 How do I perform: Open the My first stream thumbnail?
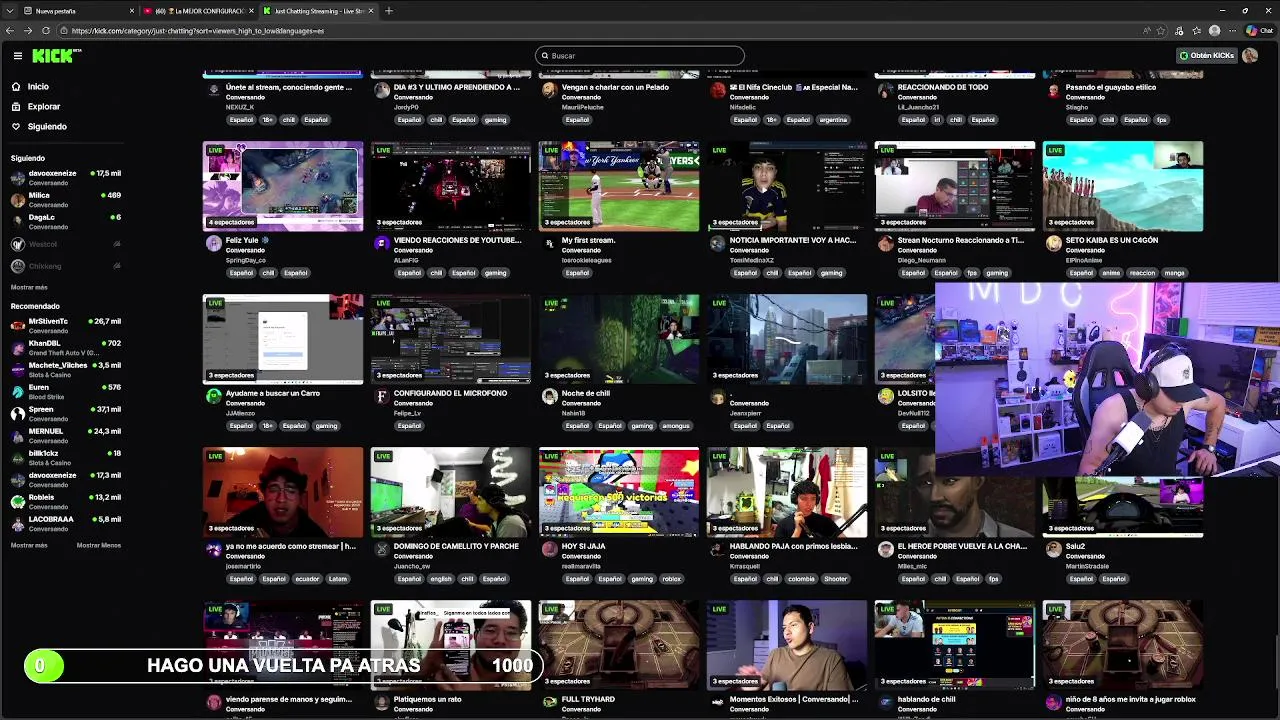pyautogui.click(x=619, y=186)
